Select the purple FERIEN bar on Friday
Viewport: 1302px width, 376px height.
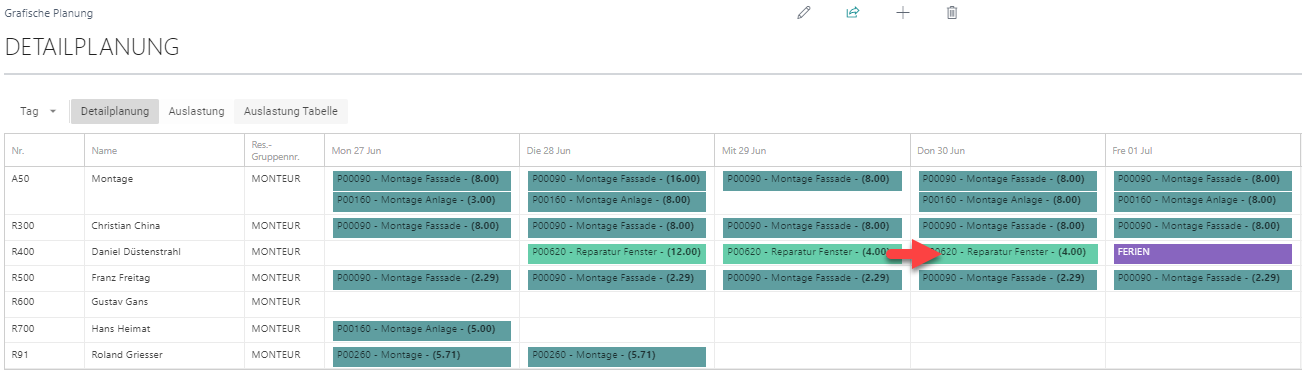[1203, 253]
